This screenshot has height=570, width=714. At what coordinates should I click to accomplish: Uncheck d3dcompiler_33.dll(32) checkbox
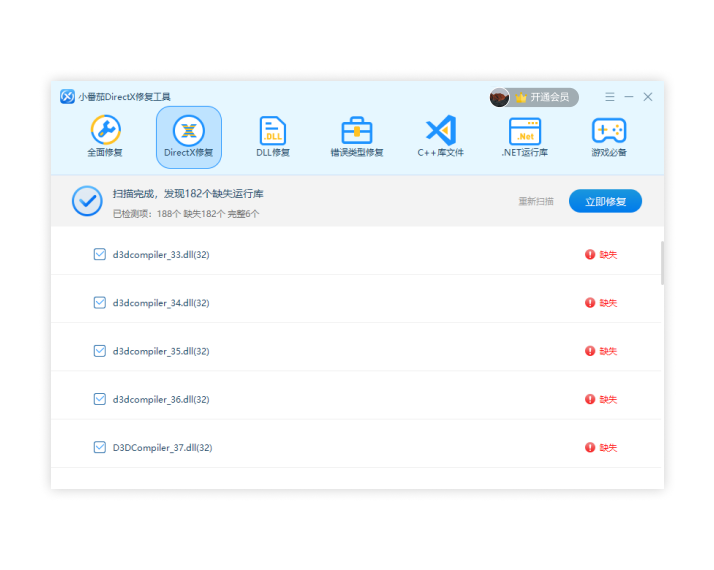(x=100, y=254)
